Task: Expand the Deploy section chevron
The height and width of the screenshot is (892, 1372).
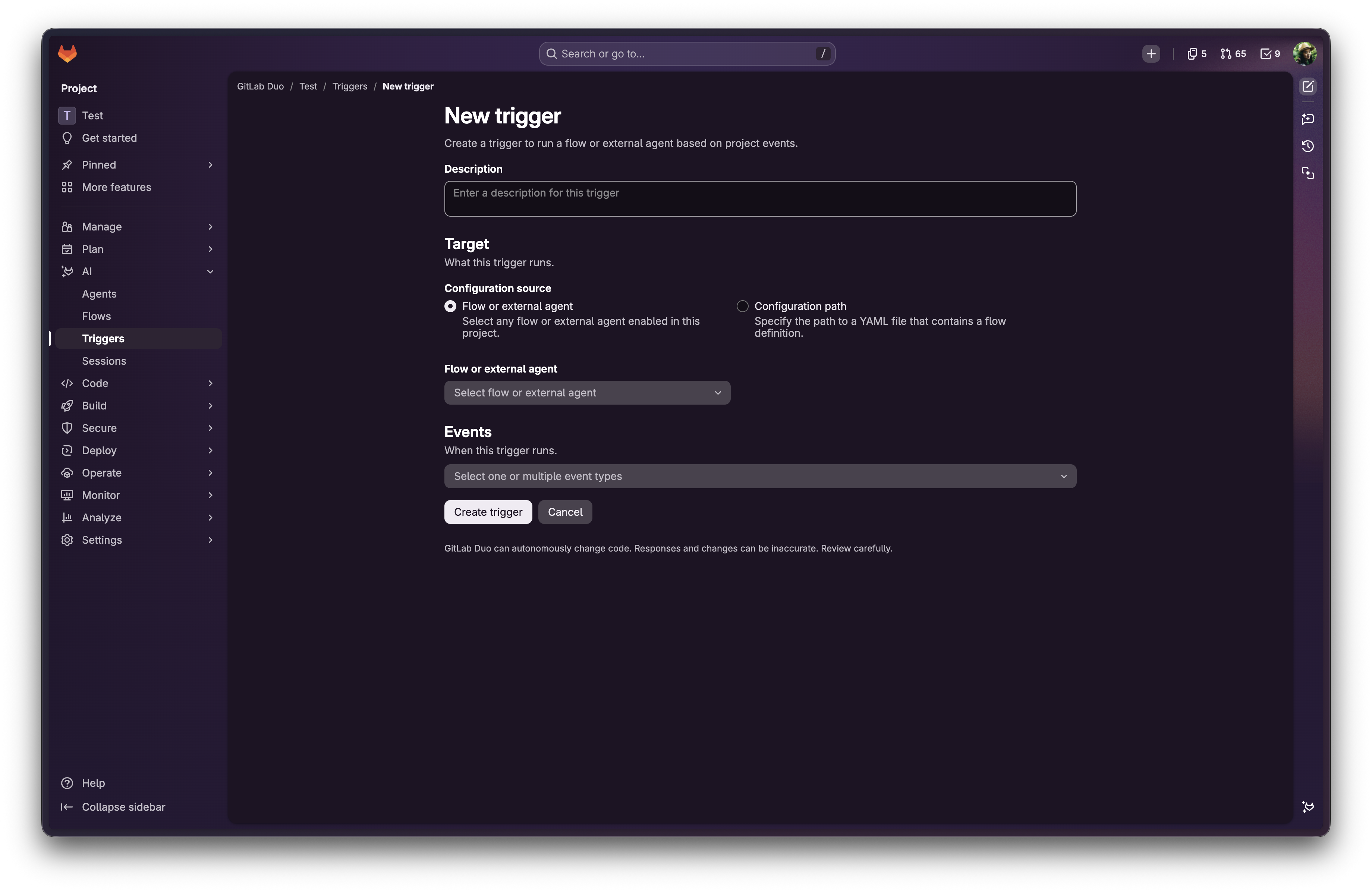Action: (210, 450)
